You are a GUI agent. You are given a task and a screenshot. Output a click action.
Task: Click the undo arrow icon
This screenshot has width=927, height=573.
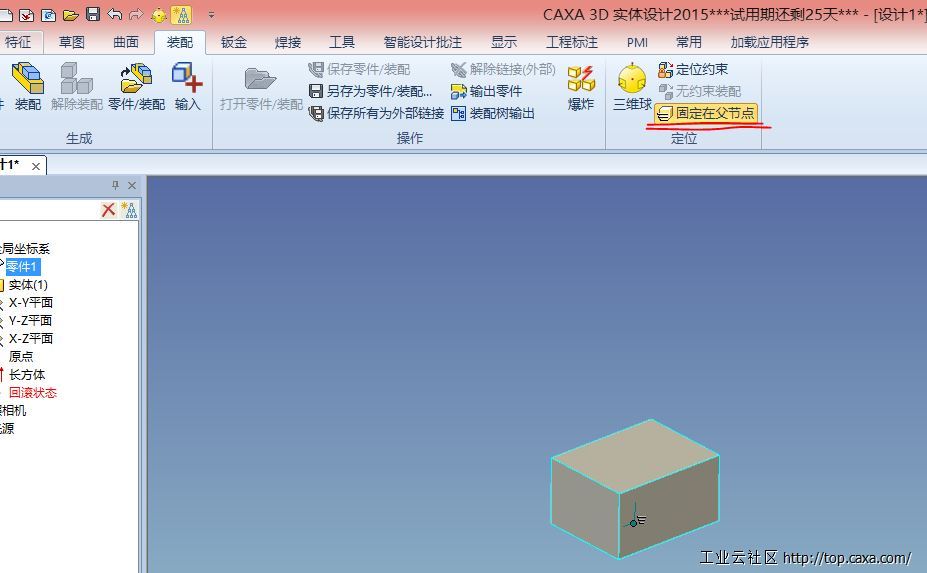[x=115, y=14]
